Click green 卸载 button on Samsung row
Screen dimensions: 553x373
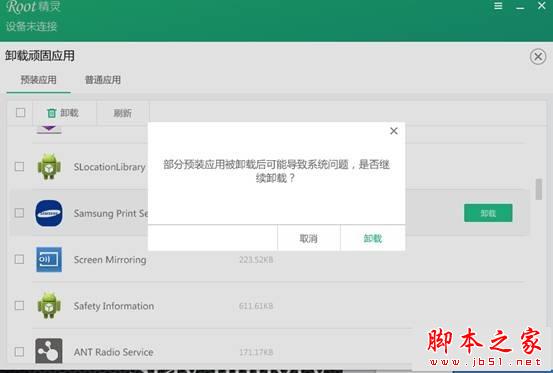488,213
